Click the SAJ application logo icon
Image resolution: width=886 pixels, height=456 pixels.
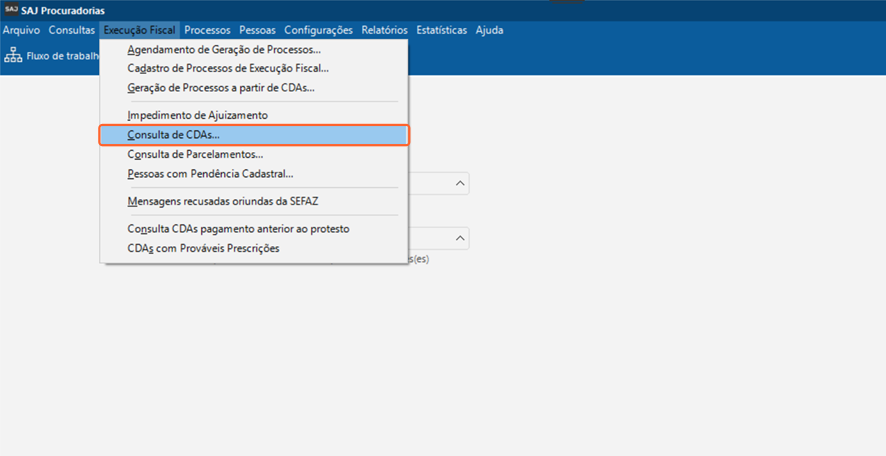point(11,10)
